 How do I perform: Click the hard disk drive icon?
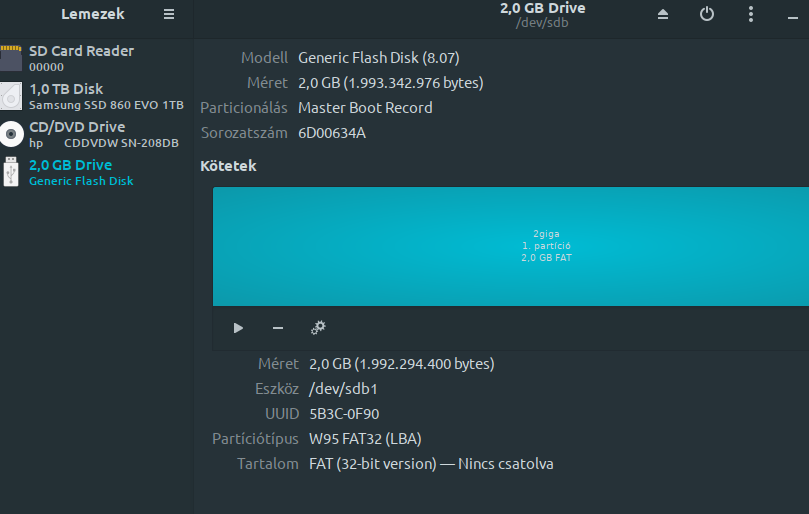tap(11, 96)
